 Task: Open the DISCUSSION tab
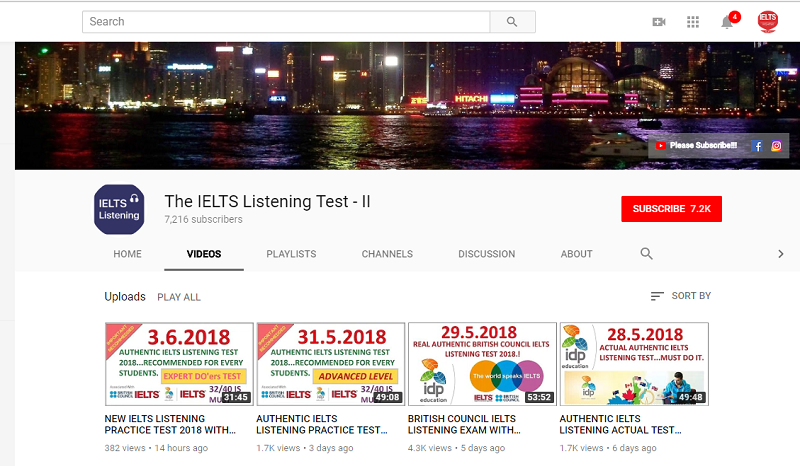(x=487, y=254)
